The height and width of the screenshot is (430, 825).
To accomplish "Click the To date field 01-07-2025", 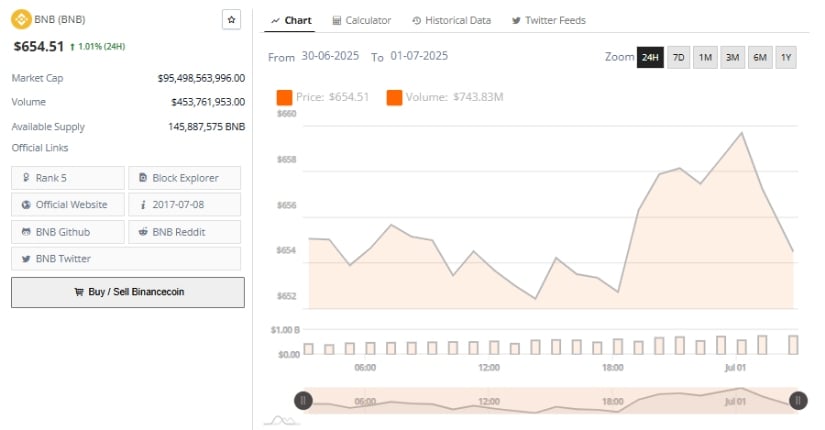I will (x=419, y=56).
